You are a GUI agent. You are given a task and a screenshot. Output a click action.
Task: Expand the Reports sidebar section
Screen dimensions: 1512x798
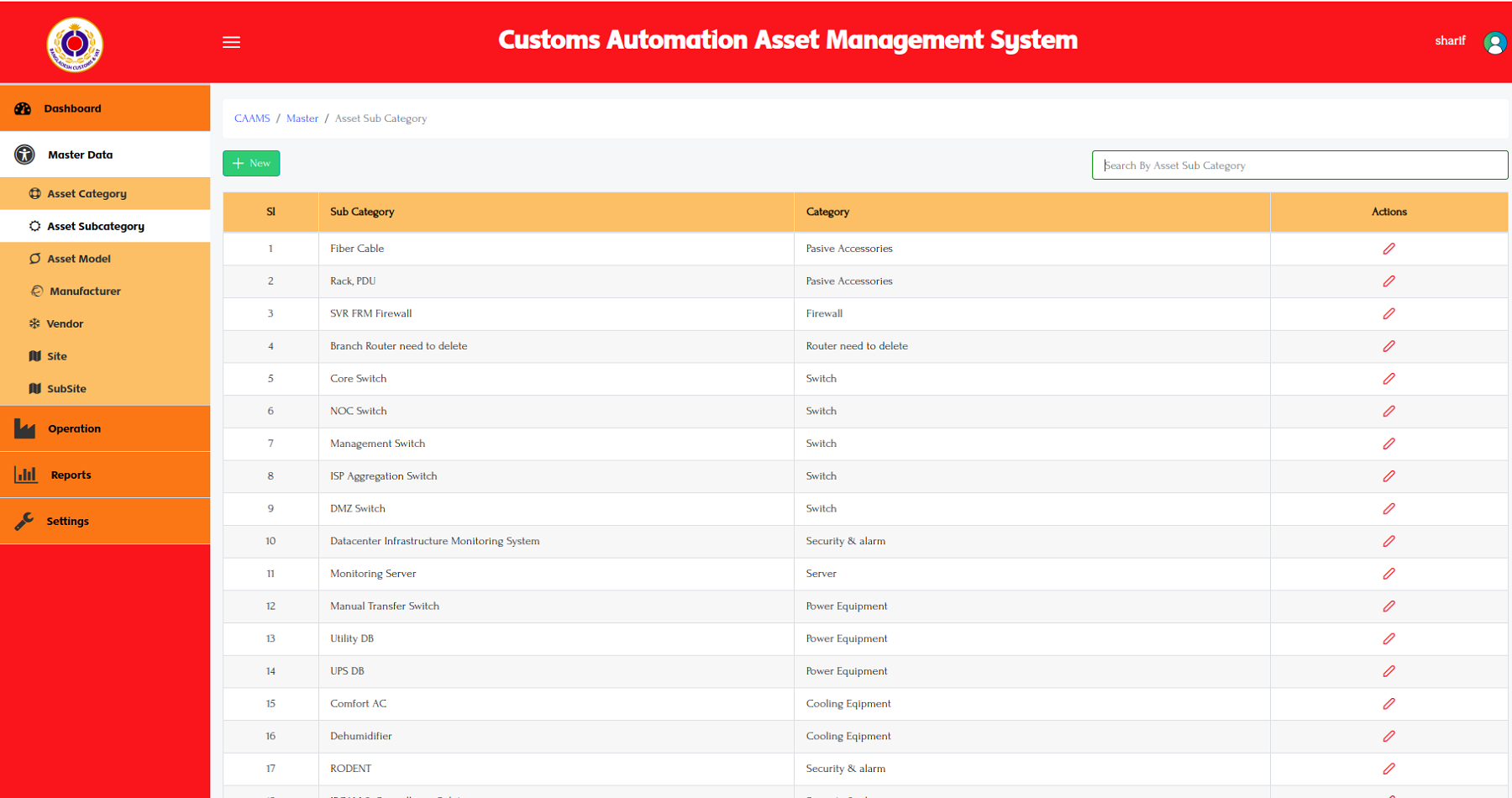tap(71, 475)
